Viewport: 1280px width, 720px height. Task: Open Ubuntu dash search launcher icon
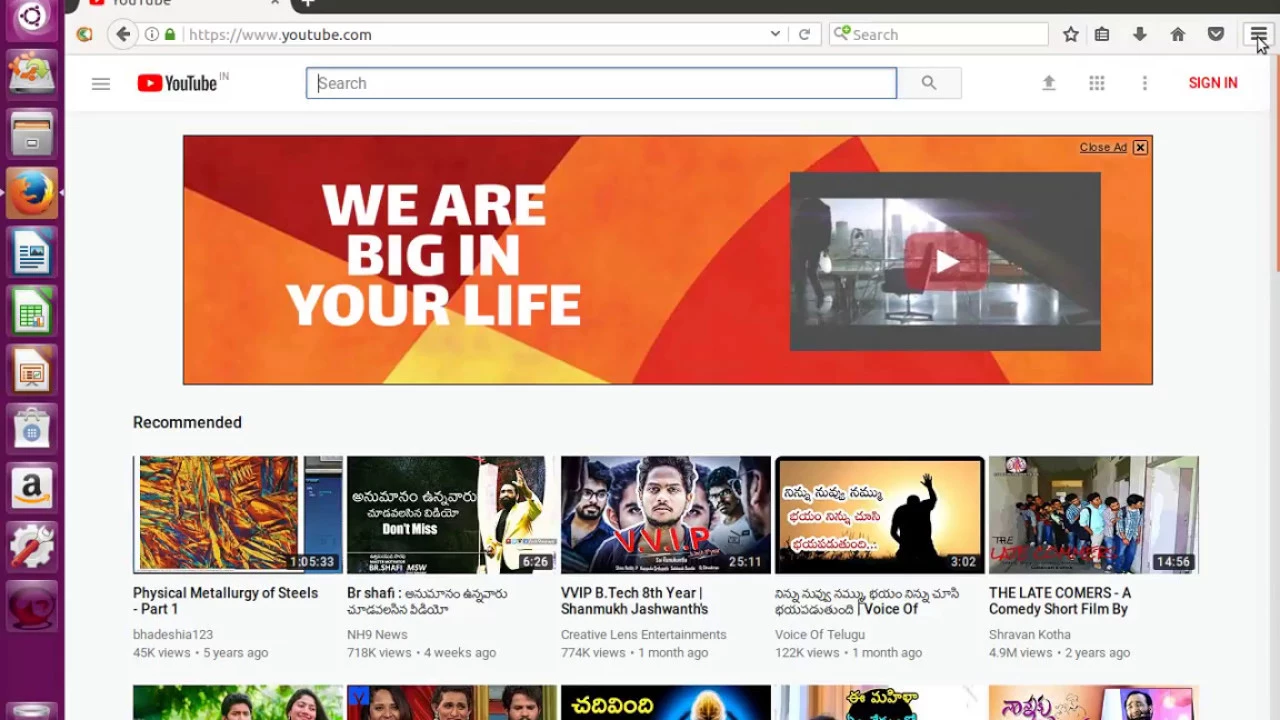point(32,18)
